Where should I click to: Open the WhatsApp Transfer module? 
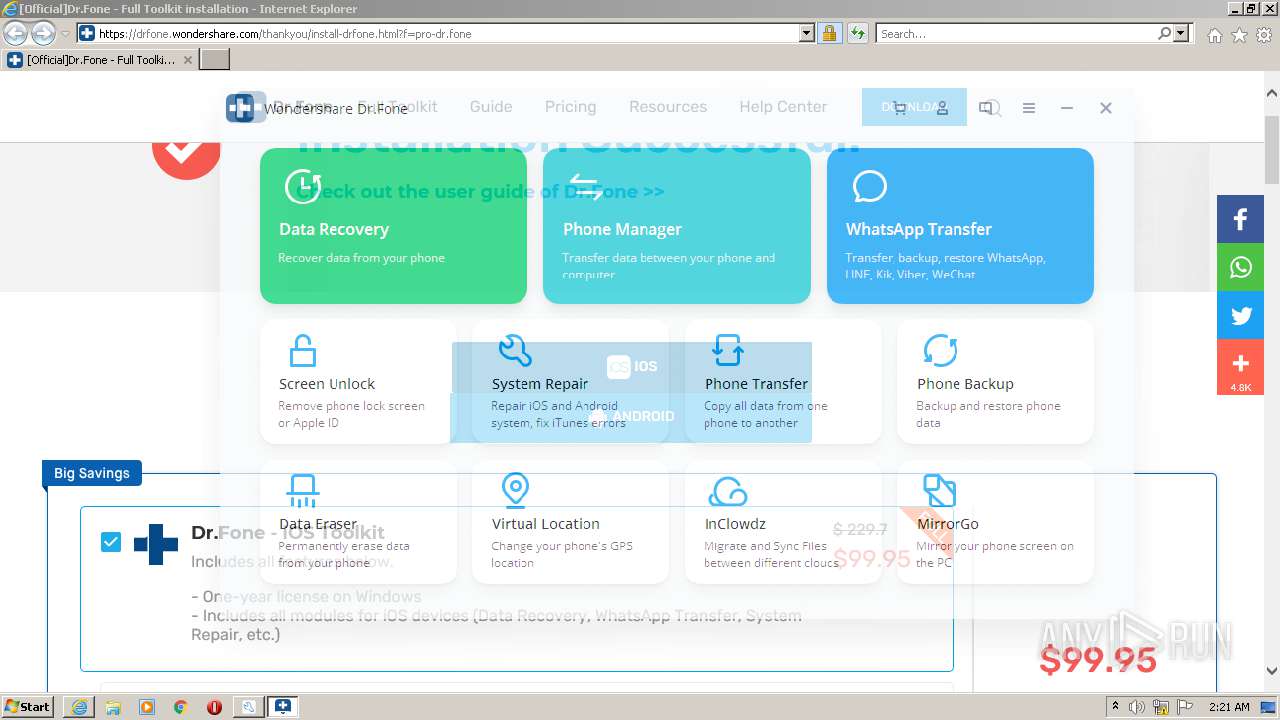[960, 226]
